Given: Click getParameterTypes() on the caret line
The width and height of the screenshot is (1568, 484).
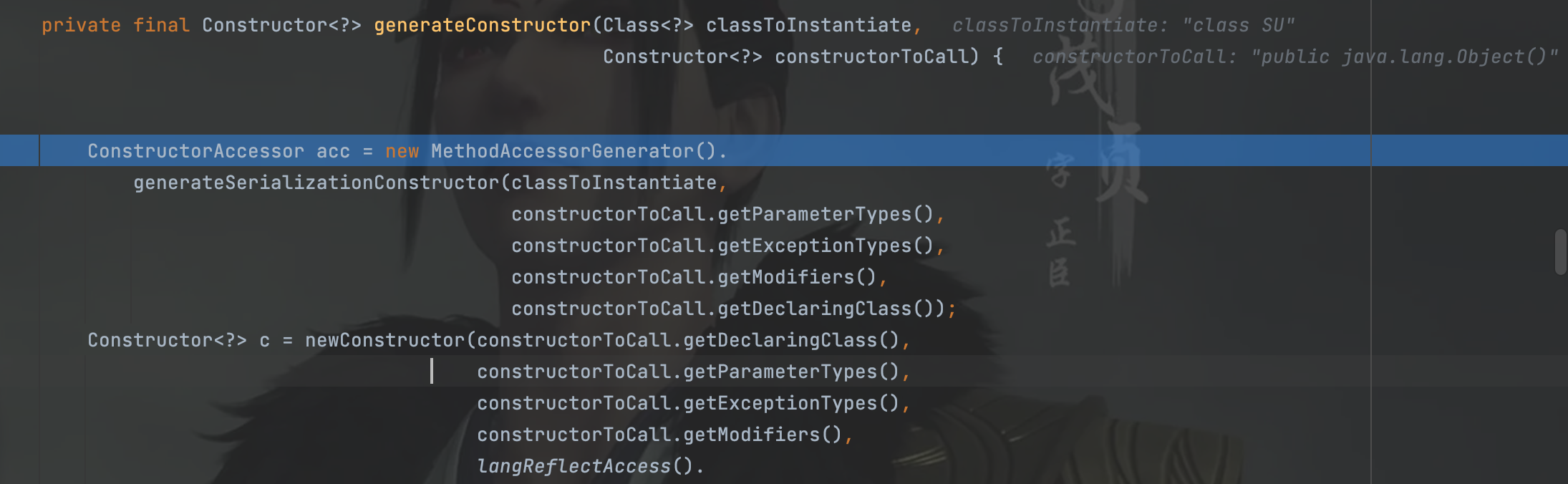Looking at the screenshot, I should tap(791, 372).
